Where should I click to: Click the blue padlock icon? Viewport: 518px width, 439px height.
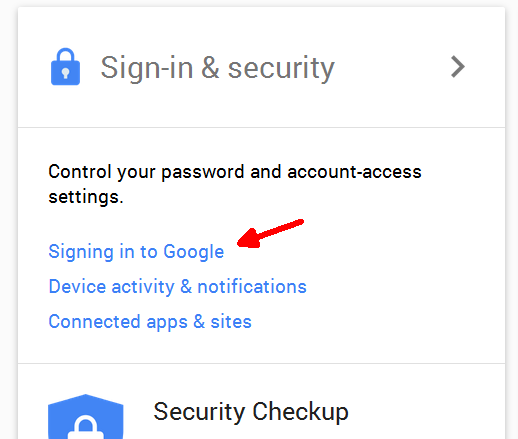(65, 67)
